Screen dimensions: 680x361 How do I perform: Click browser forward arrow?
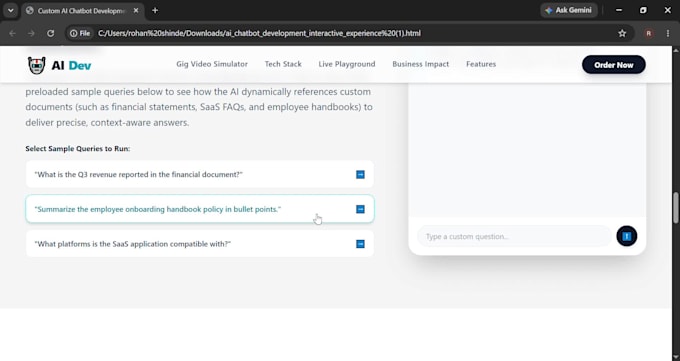pos(31,33)
